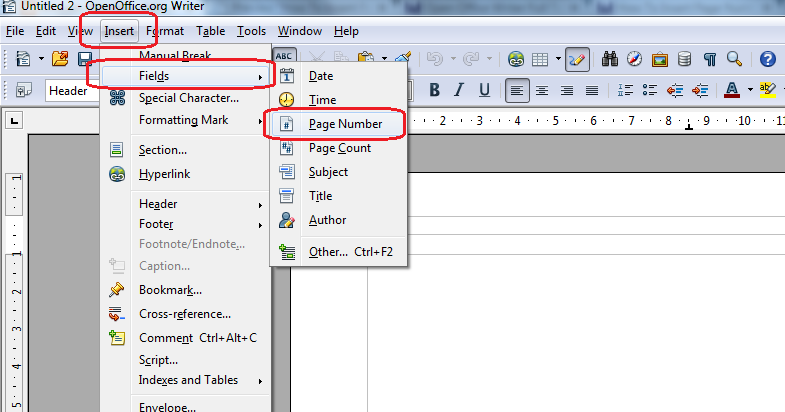Toggle Italic formatting

pos(459,91)
